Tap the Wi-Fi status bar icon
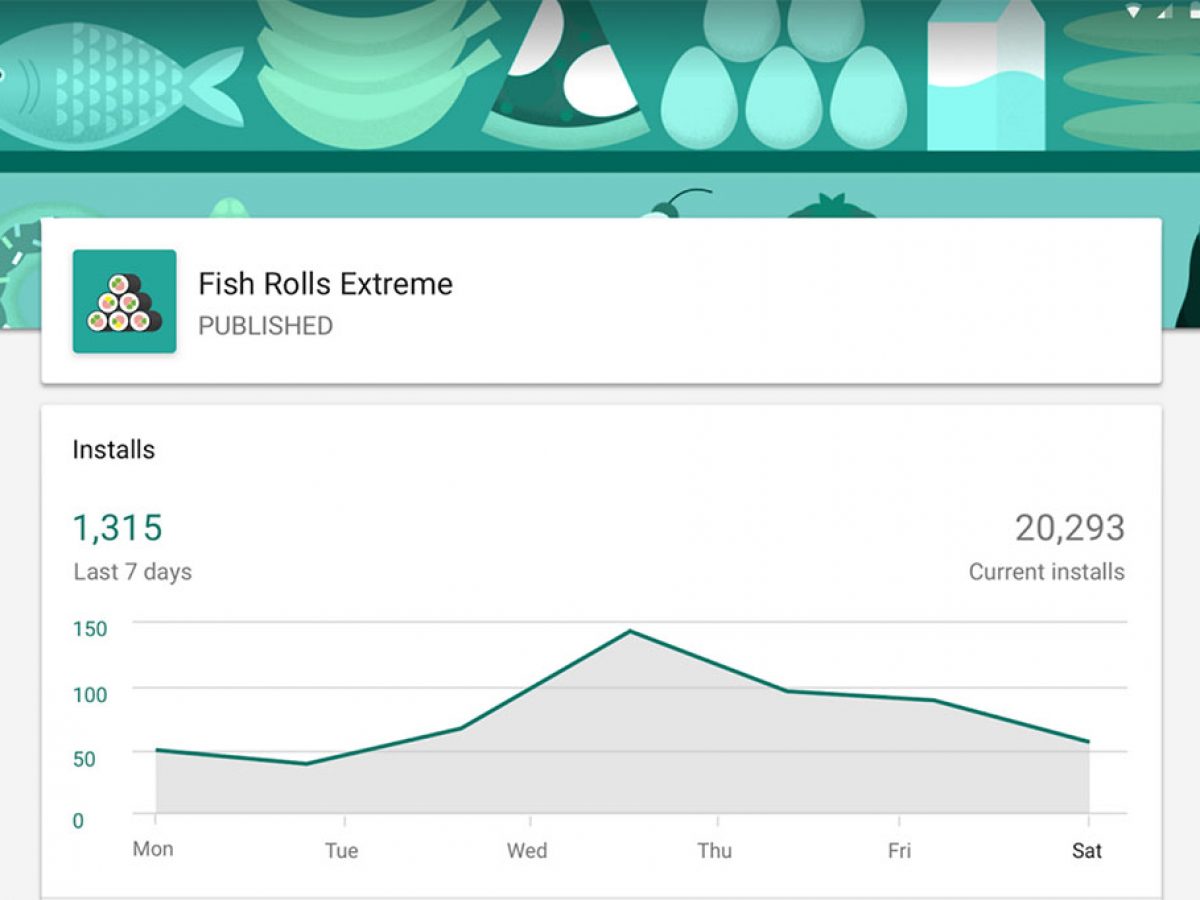This screenshot has width=1200, height=900. click(1134, 12)
